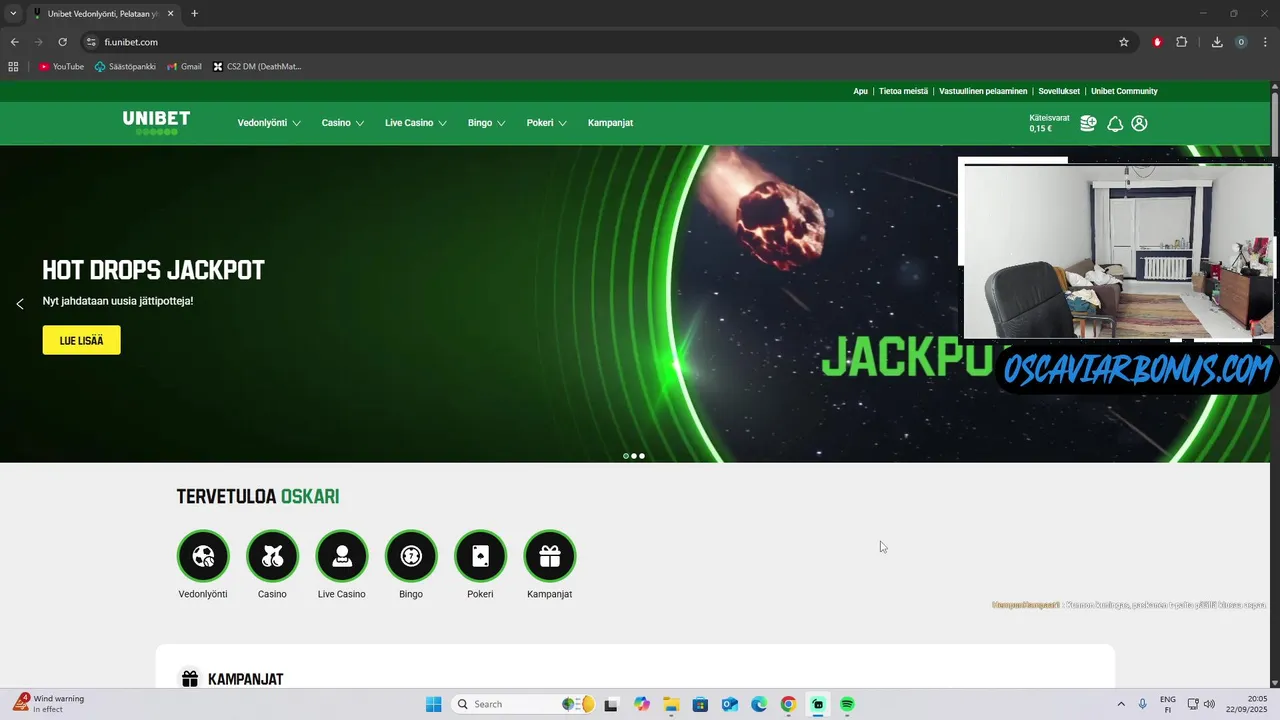This screenshot has height=720, width=1280.
Task: Show the previous banner slide
Action: pyautogui.click(x=20, y=304)
